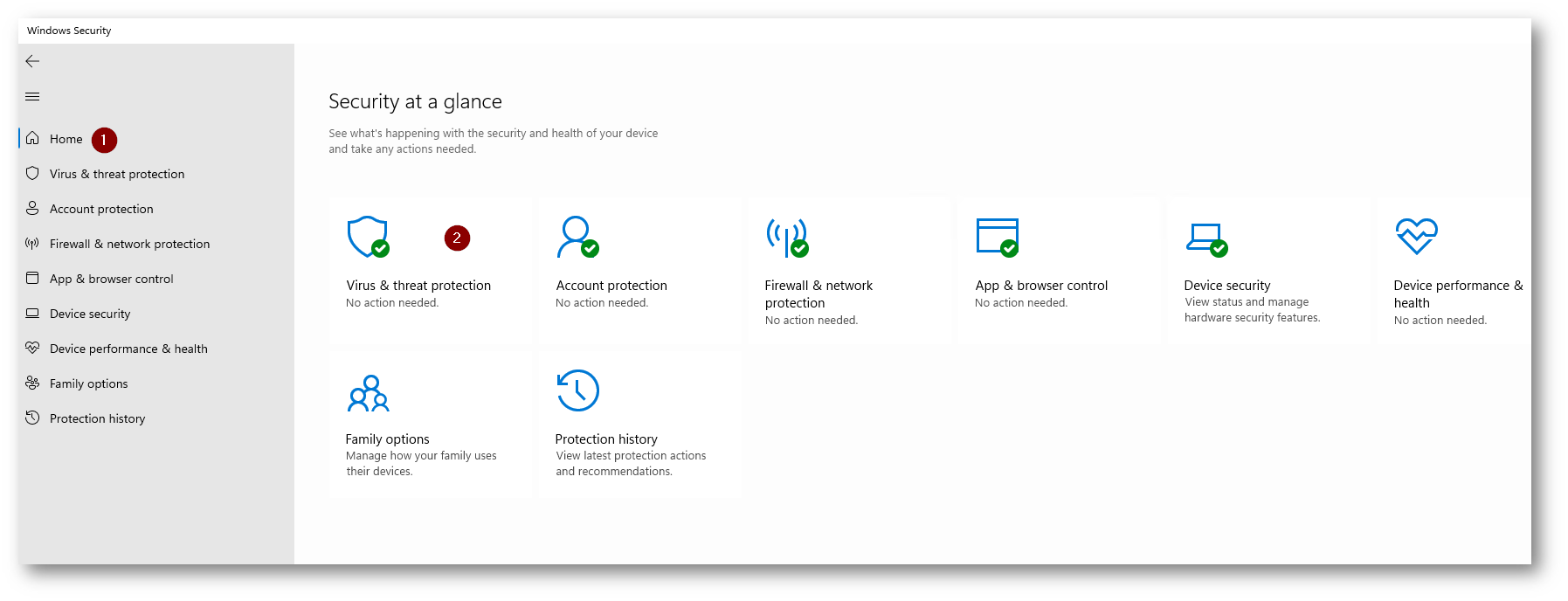Image resolution: width=1568 pixels, height=601 pixels.
Task: Click 'No action needed.' under App & browser control
Action: 1021,303
